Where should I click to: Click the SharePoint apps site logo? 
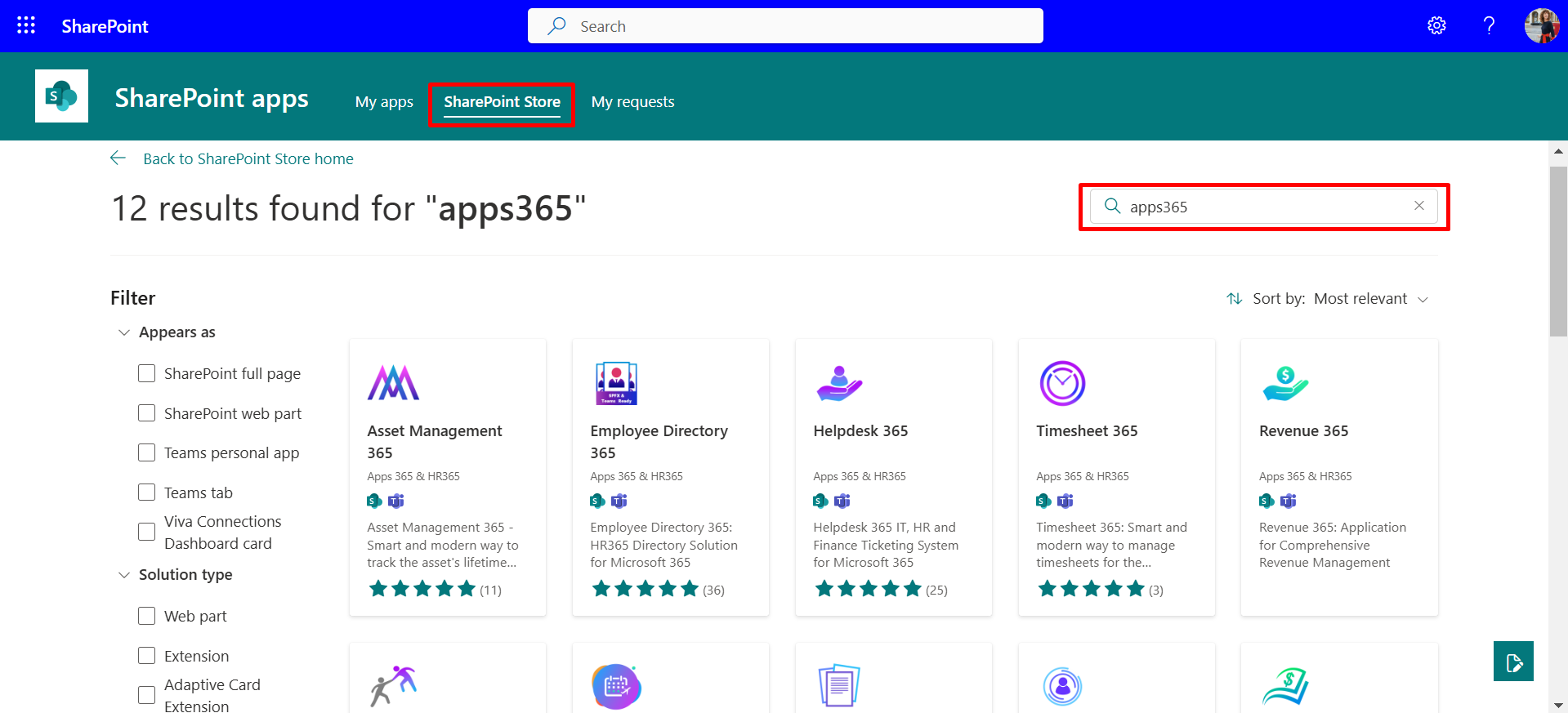point(61,96)
